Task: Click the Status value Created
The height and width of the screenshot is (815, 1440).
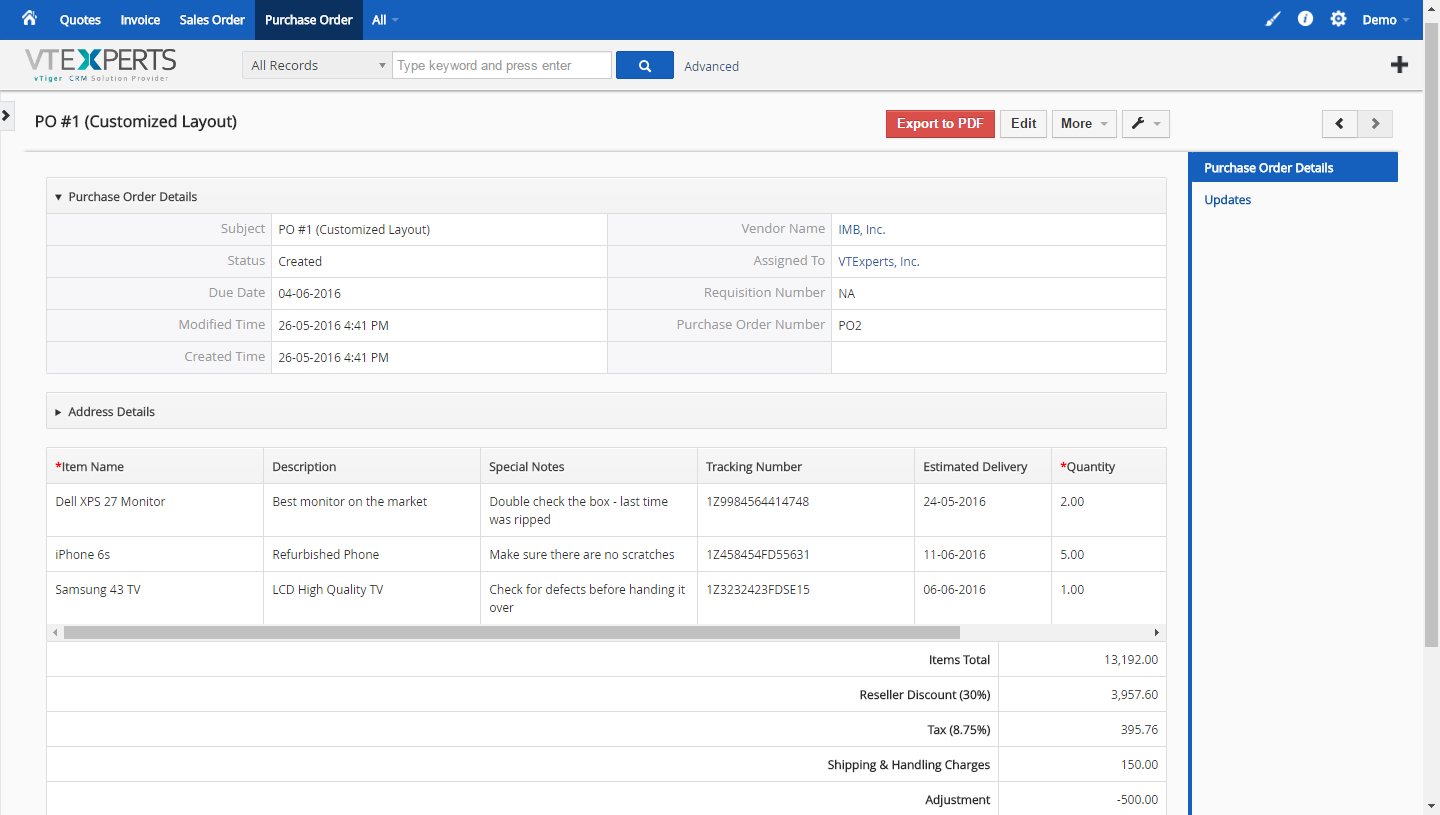Action: [x=300, y=262]
